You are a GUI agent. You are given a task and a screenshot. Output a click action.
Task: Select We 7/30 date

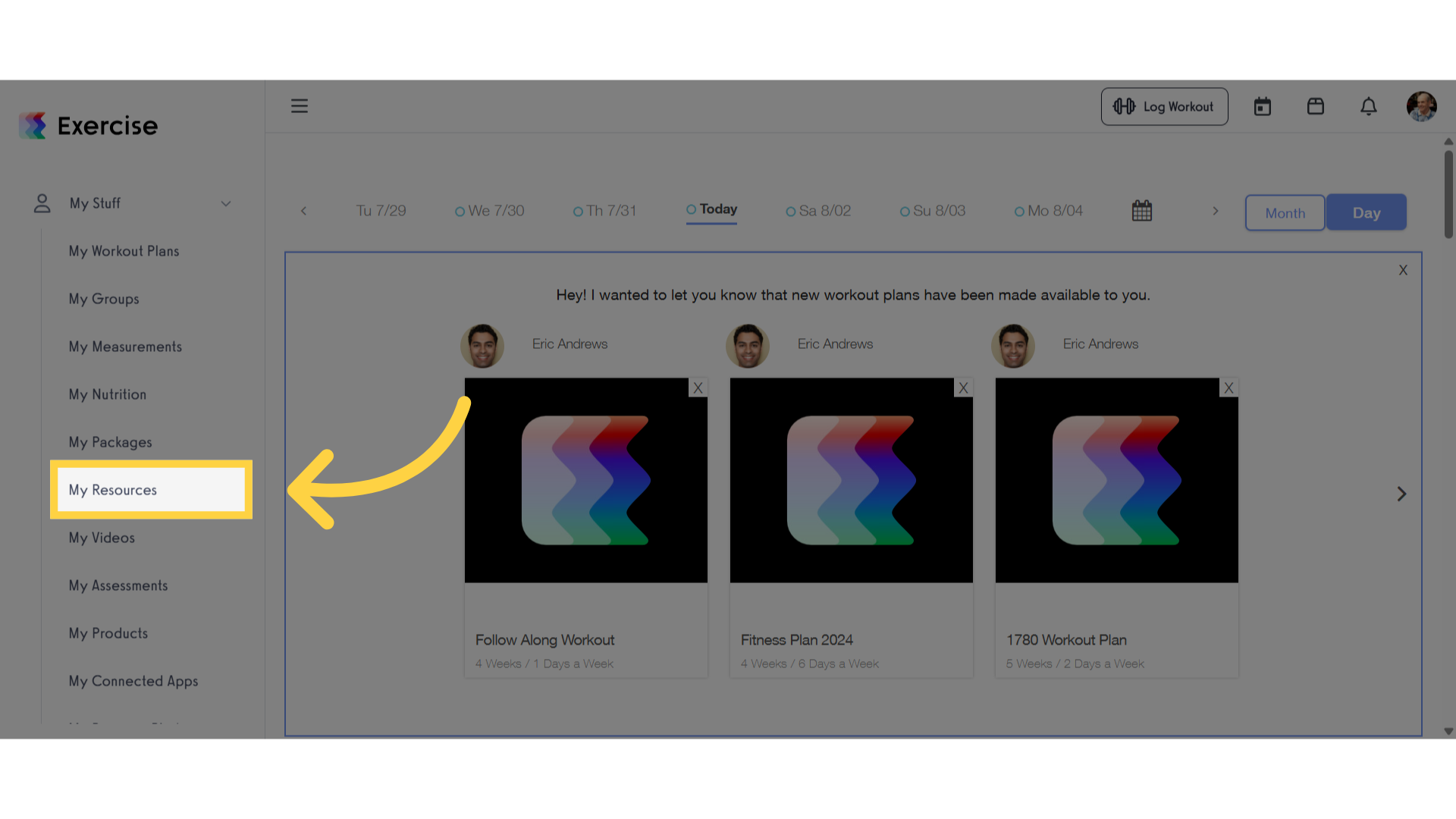pyautogui.click(x=490, y=211)
